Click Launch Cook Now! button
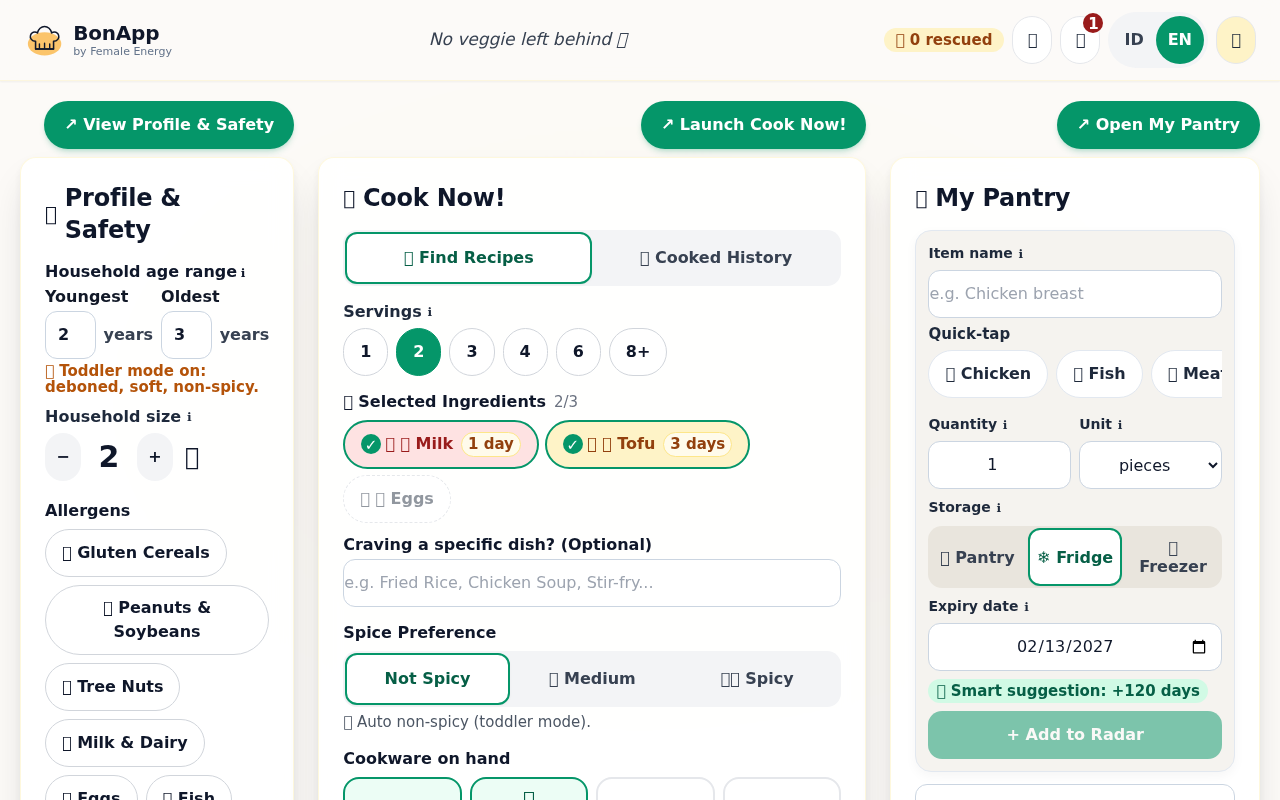The image size is (1280, 800). point(753,125)
